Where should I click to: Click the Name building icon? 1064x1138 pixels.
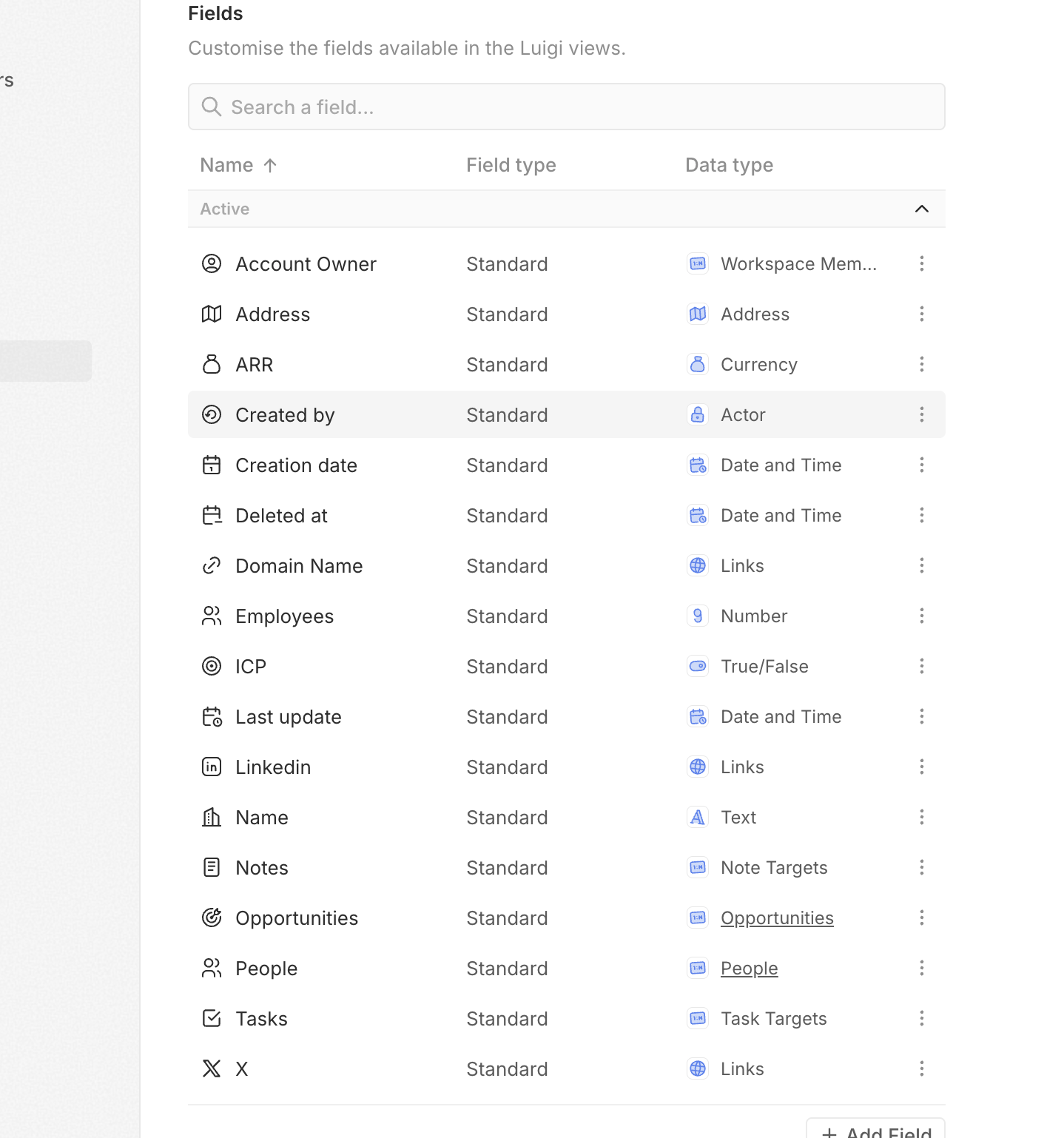point(212,817)
